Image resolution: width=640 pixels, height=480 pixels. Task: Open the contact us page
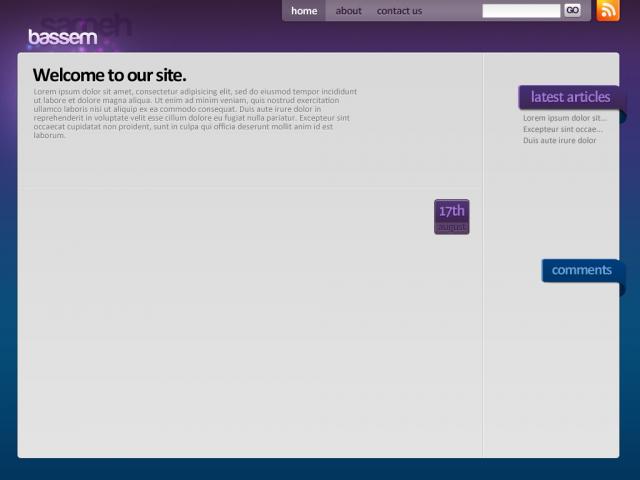pyautogui.click(x=399, y=11)
